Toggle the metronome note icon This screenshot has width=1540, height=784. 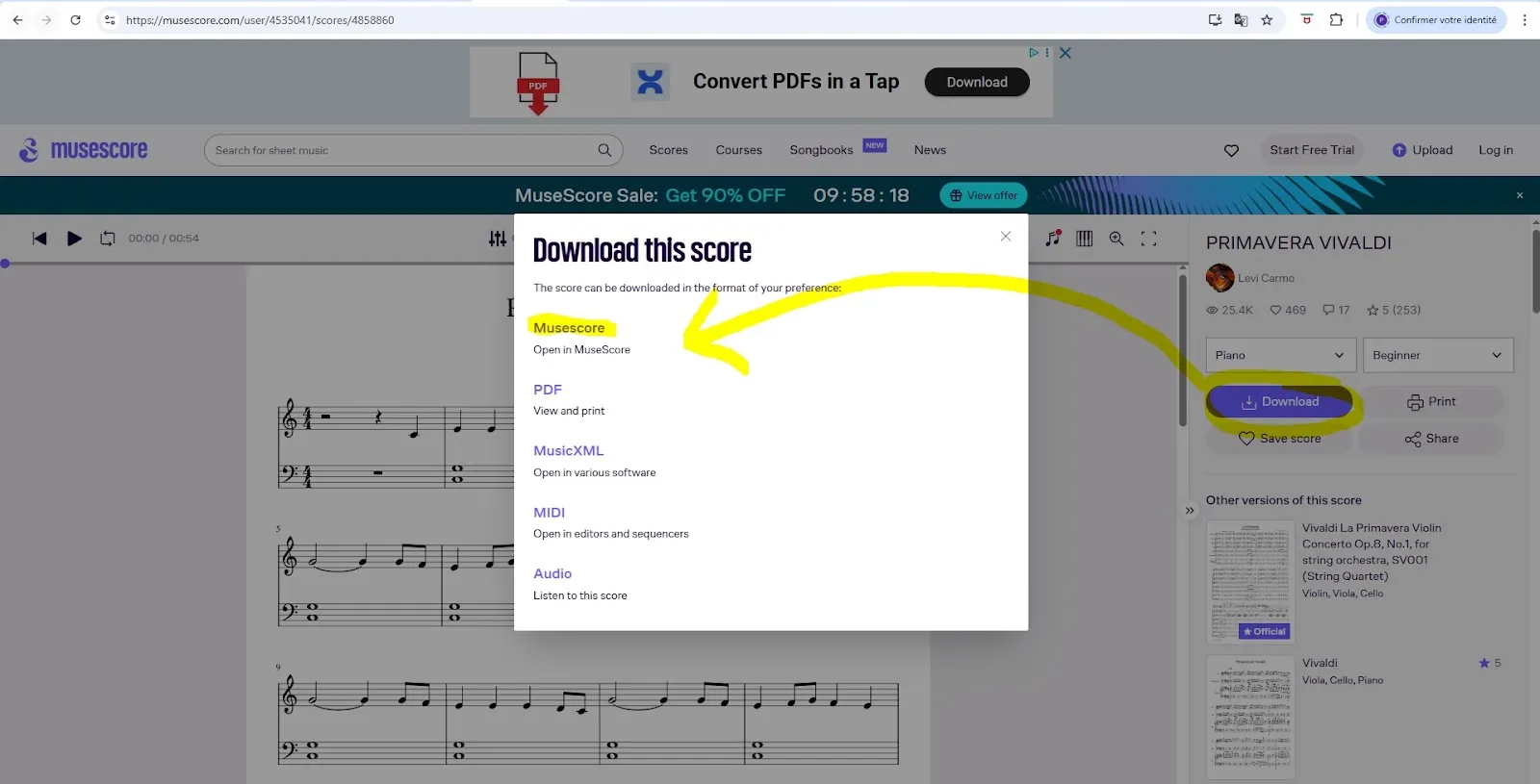click(1054, 239)
